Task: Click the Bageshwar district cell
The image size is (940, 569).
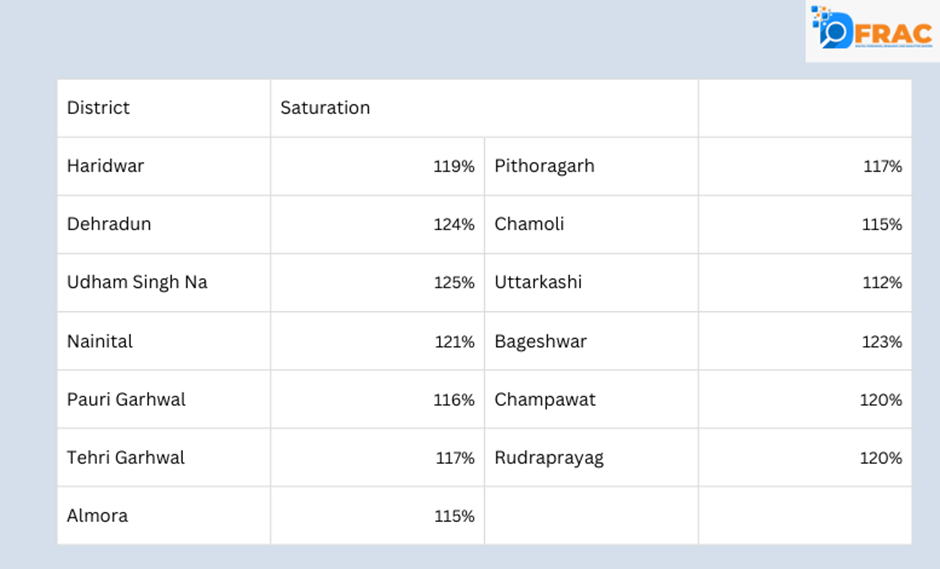Action: point(540,341)
